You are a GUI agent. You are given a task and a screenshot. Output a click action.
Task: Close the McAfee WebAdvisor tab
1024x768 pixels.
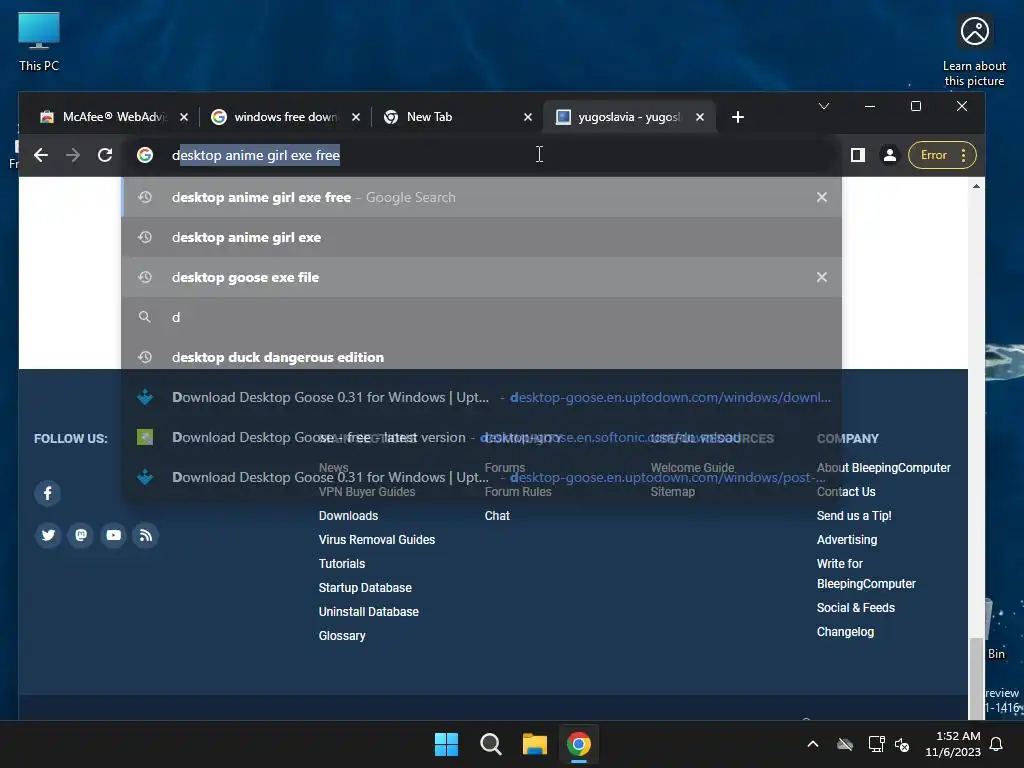184,117
